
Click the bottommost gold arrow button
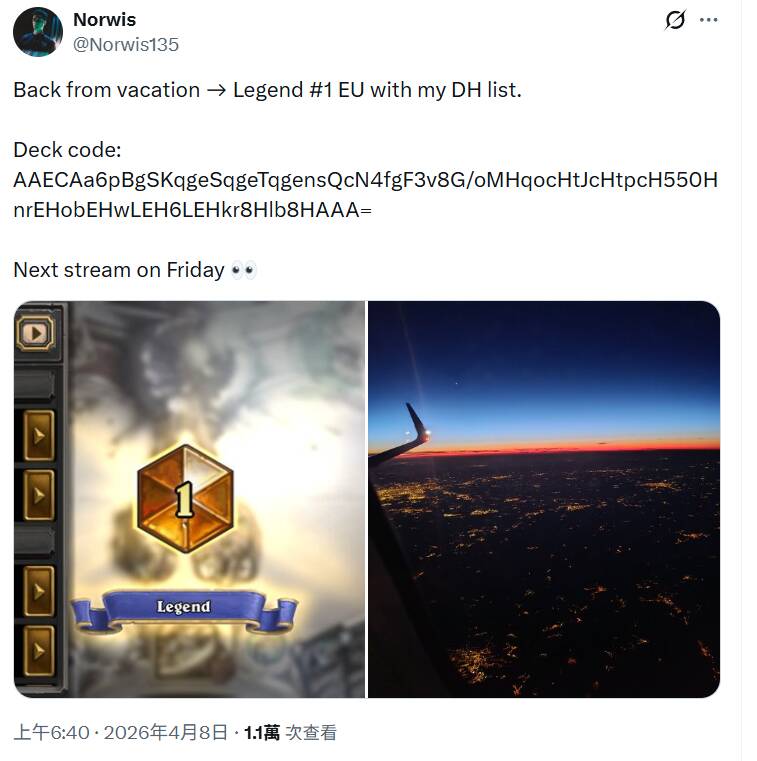click(39, 651)
